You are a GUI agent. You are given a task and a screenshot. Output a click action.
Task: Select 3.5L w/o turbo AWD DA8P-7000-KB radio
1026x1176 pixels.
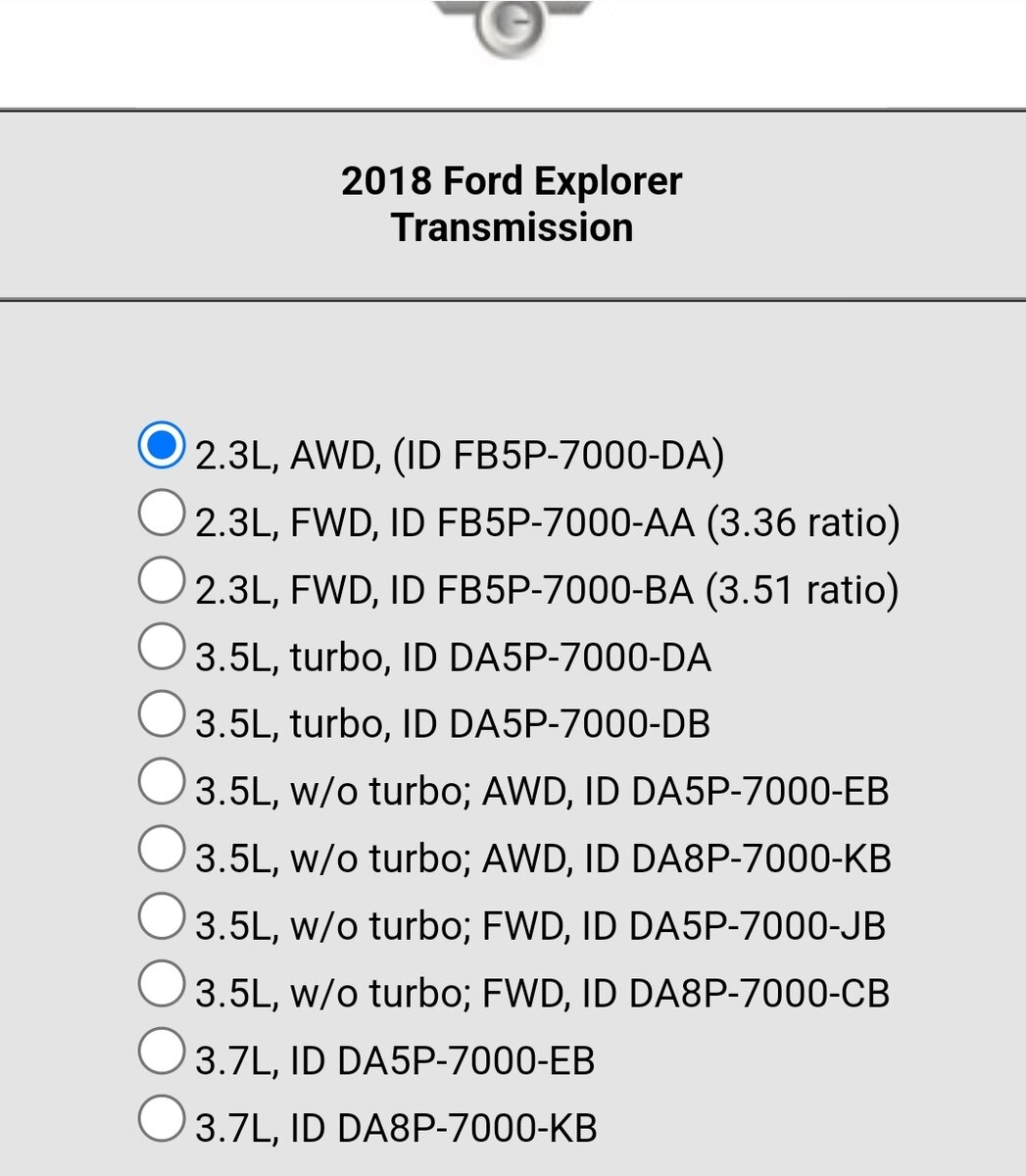[x=161, y=848]
